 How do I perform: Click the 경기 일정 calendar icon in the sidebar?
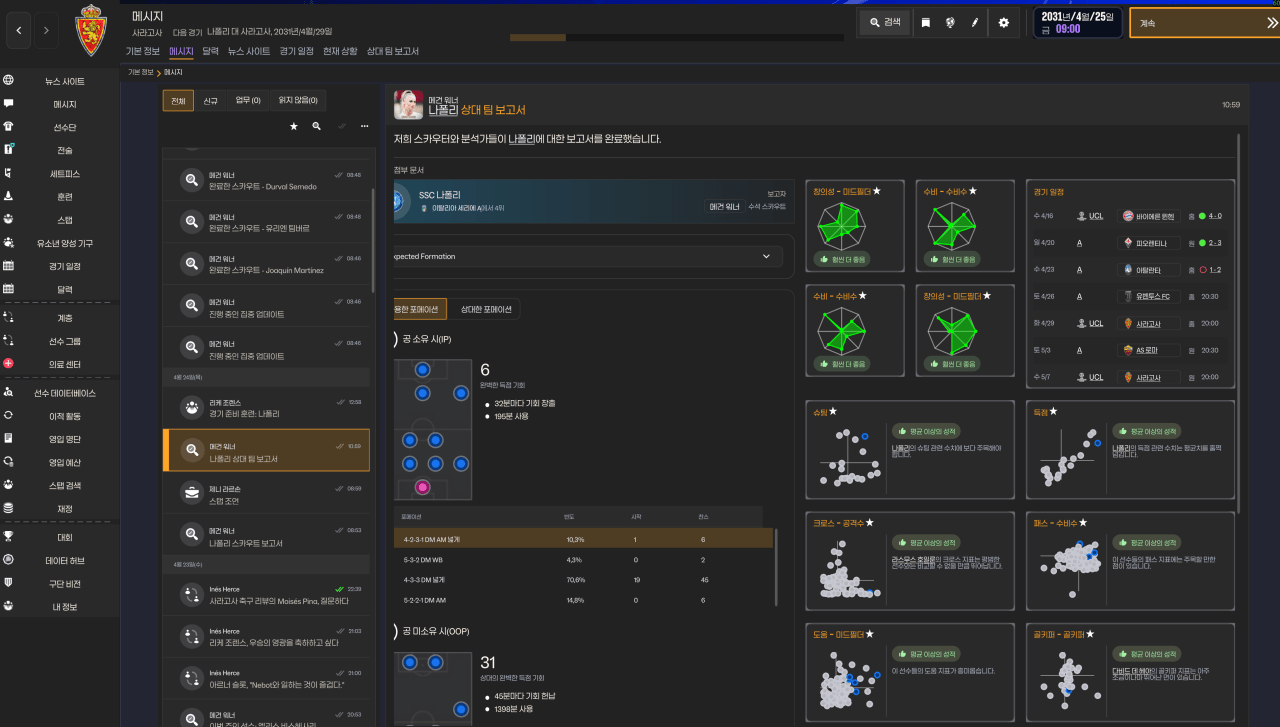pyautogui.click(x=9, y=266)
